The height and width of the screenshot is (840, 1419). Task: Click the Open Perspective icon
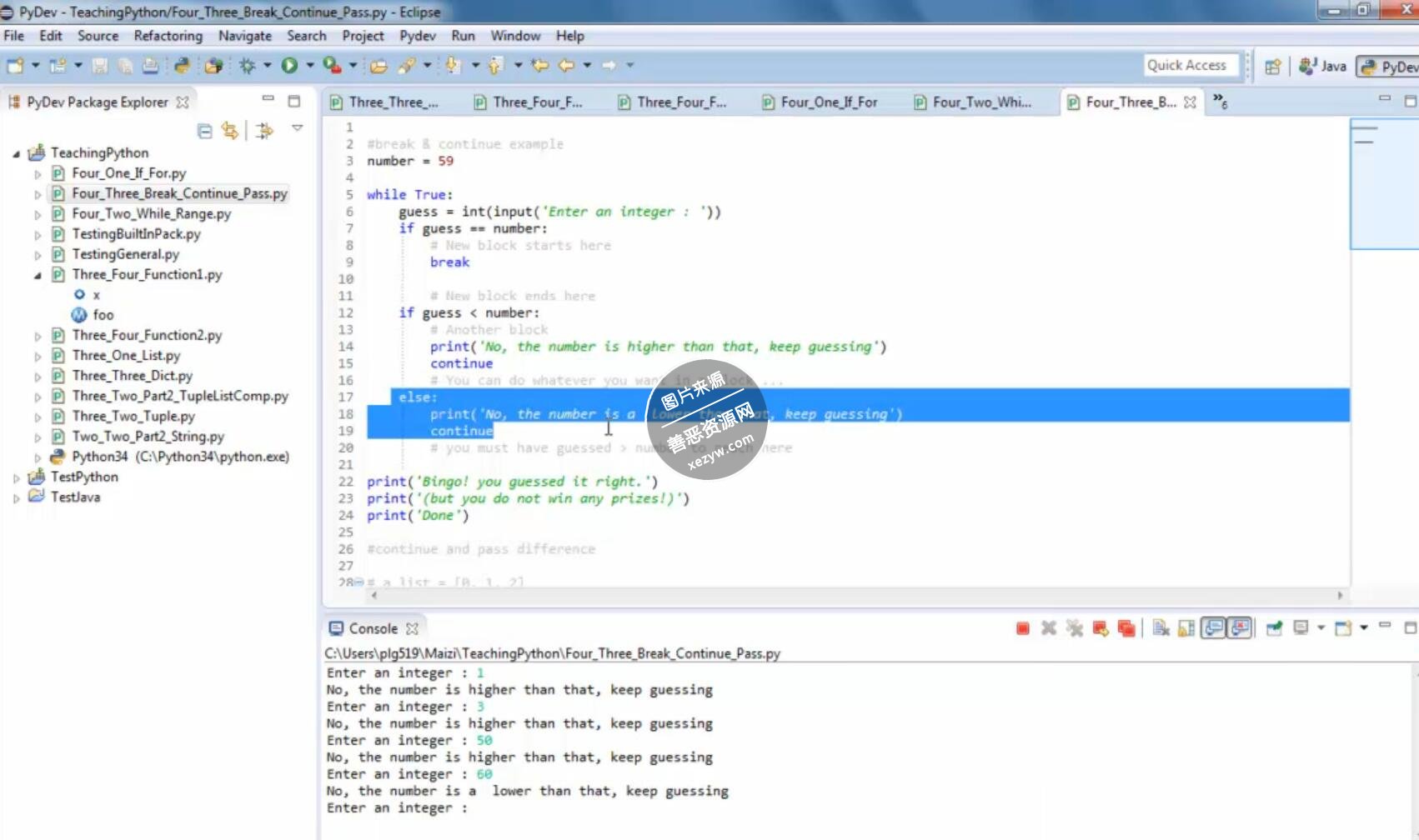tap(1272, 67)
